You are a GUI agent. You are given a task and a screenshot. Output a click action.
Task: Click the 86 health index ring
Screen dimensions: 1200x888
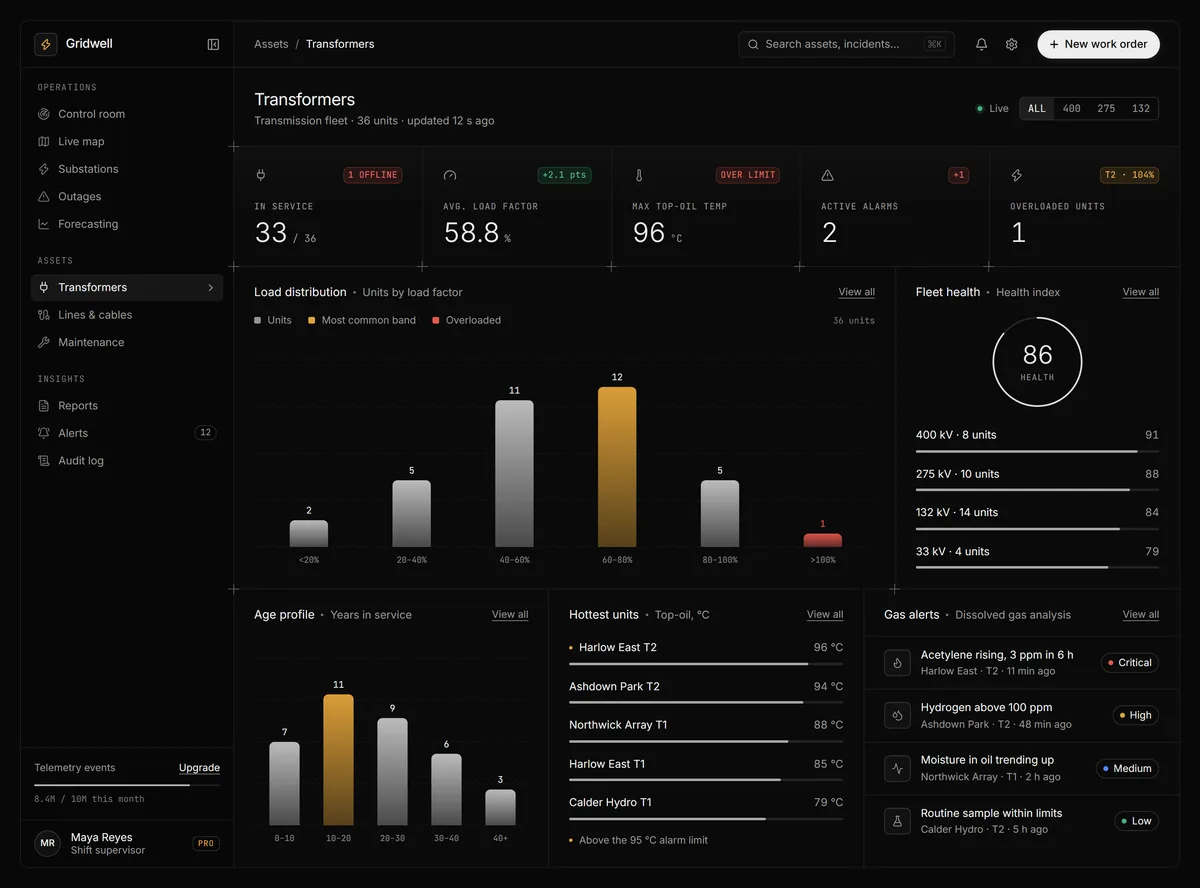pos(1037,362)
